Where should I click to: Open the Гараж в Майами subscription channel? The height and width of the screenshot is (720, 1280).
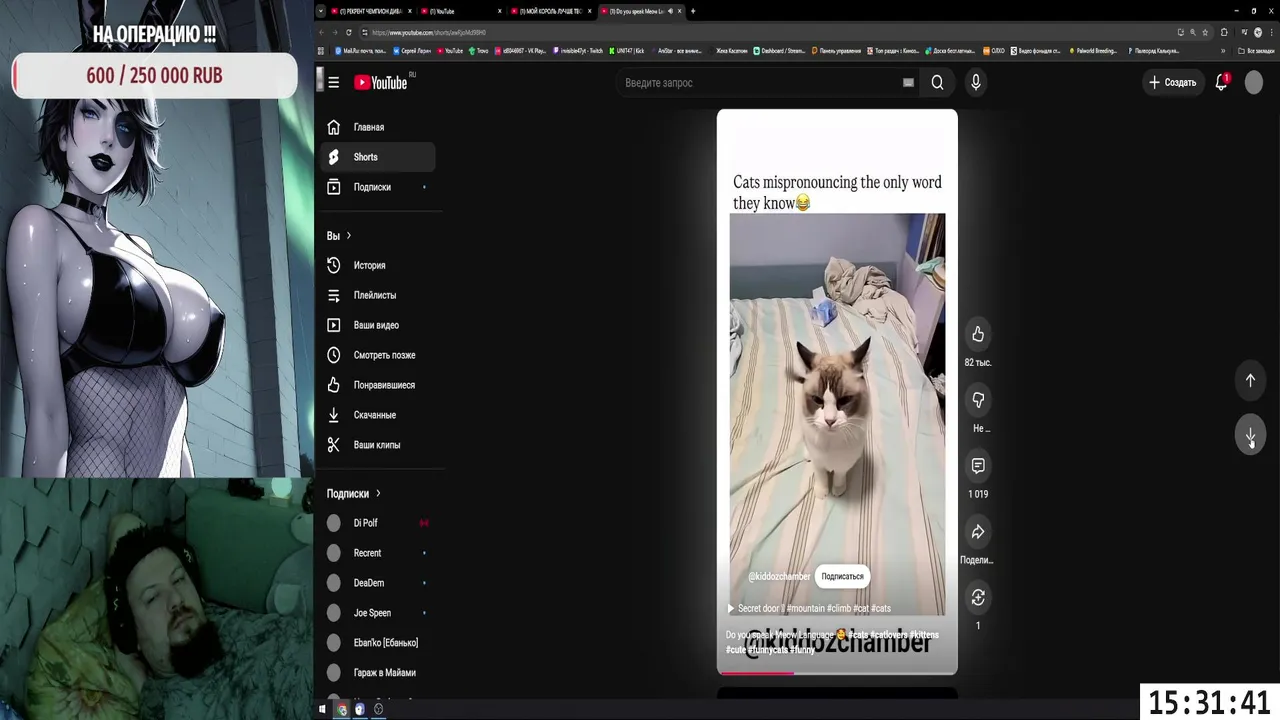tap(378, 673)
